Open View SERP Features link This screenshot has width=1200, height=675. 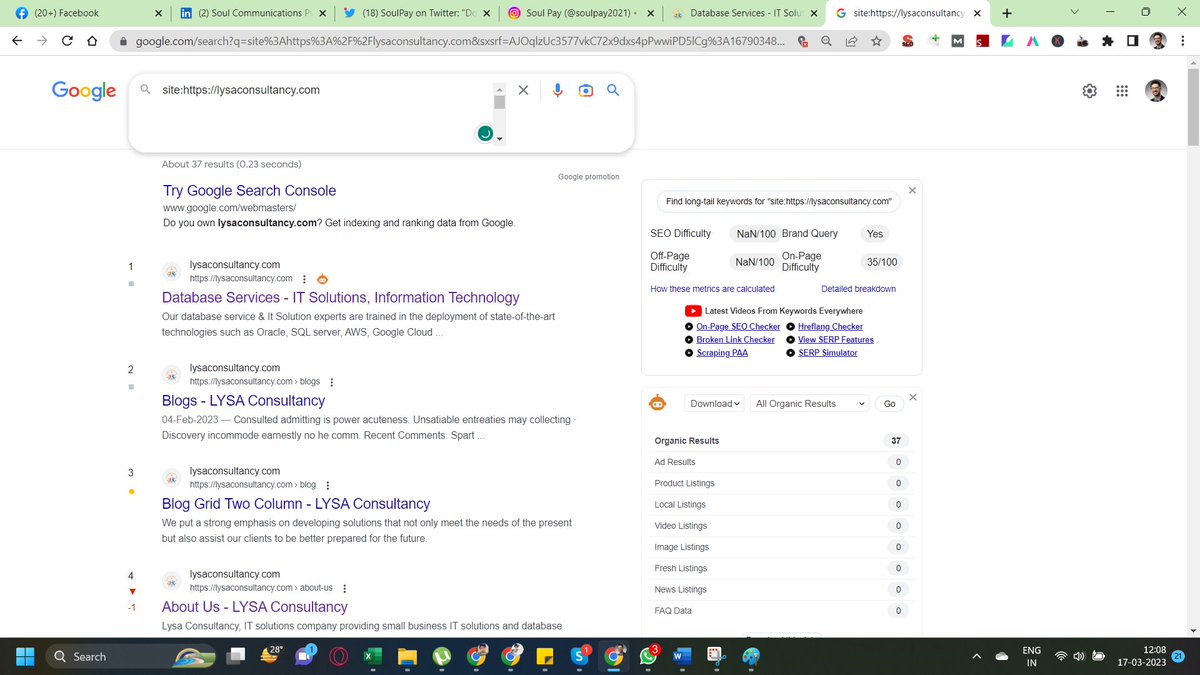(836, 339)
